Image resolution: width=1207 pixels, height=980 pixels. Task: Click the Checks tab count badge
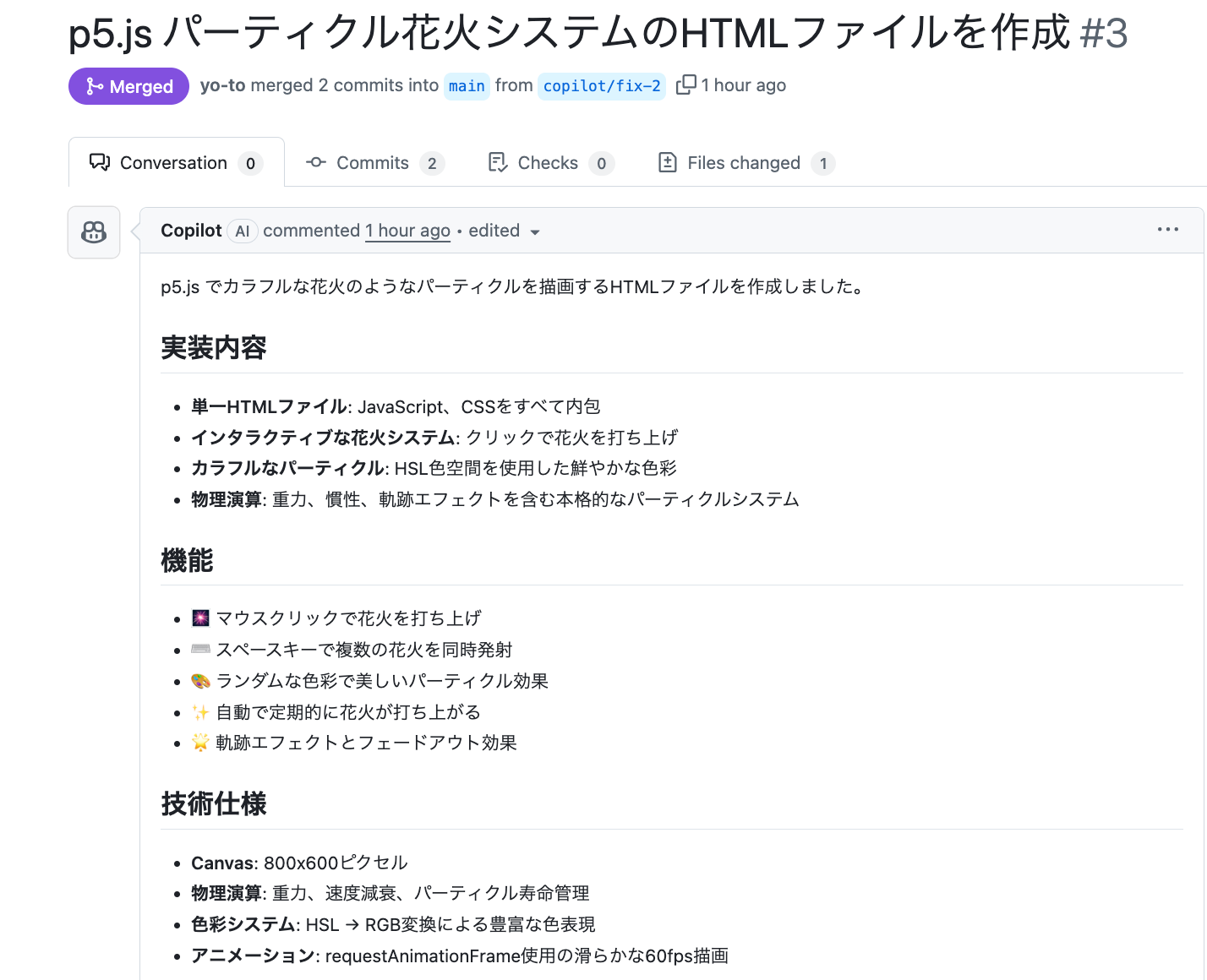point(601,164)
